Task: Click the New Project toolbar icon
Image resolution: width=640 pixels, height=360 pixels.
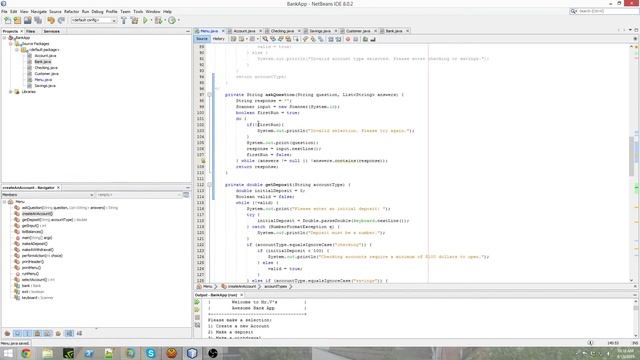Action: (x=17, y=20)
